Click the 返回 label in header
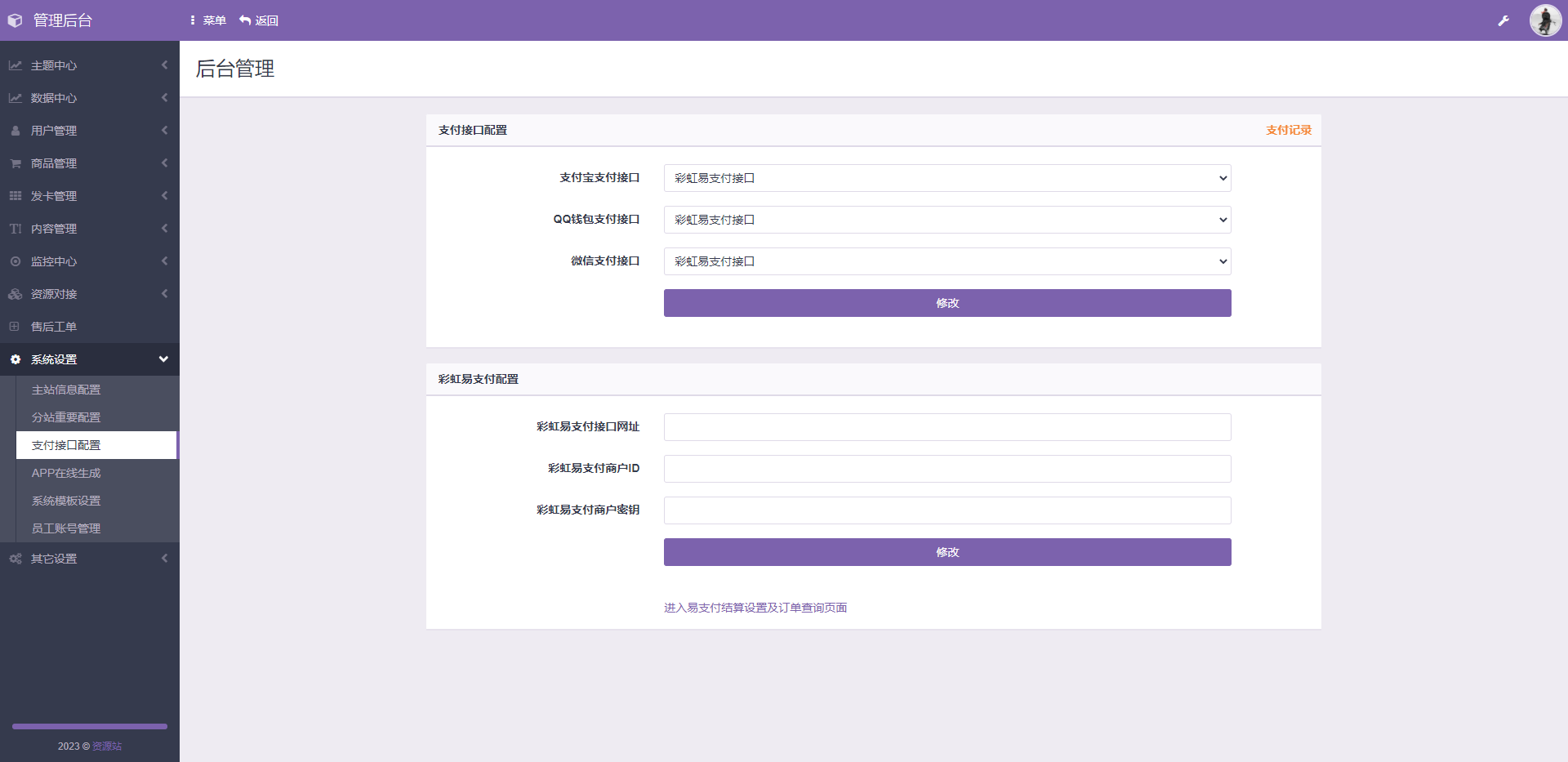 [267, 20]
